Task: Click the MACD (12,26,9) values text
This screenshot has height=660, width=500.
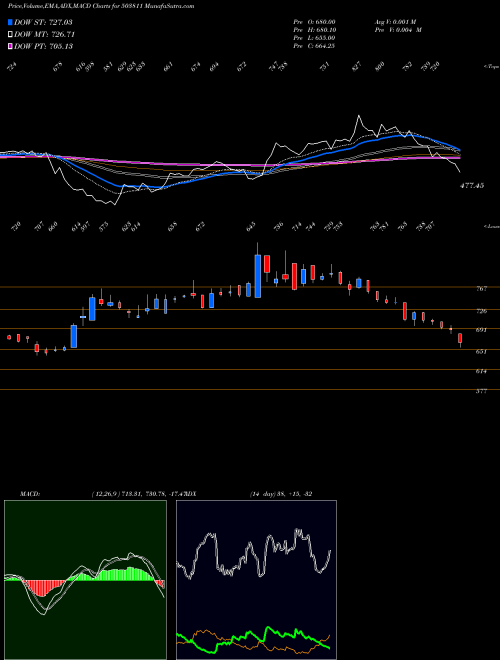Action: click(137, 494)
